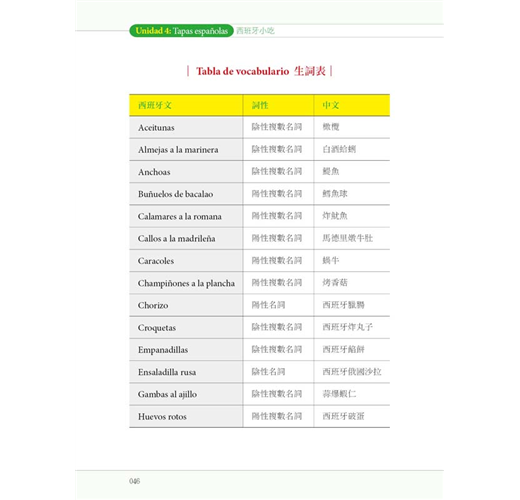Click the Anchoas table cell

186,172
